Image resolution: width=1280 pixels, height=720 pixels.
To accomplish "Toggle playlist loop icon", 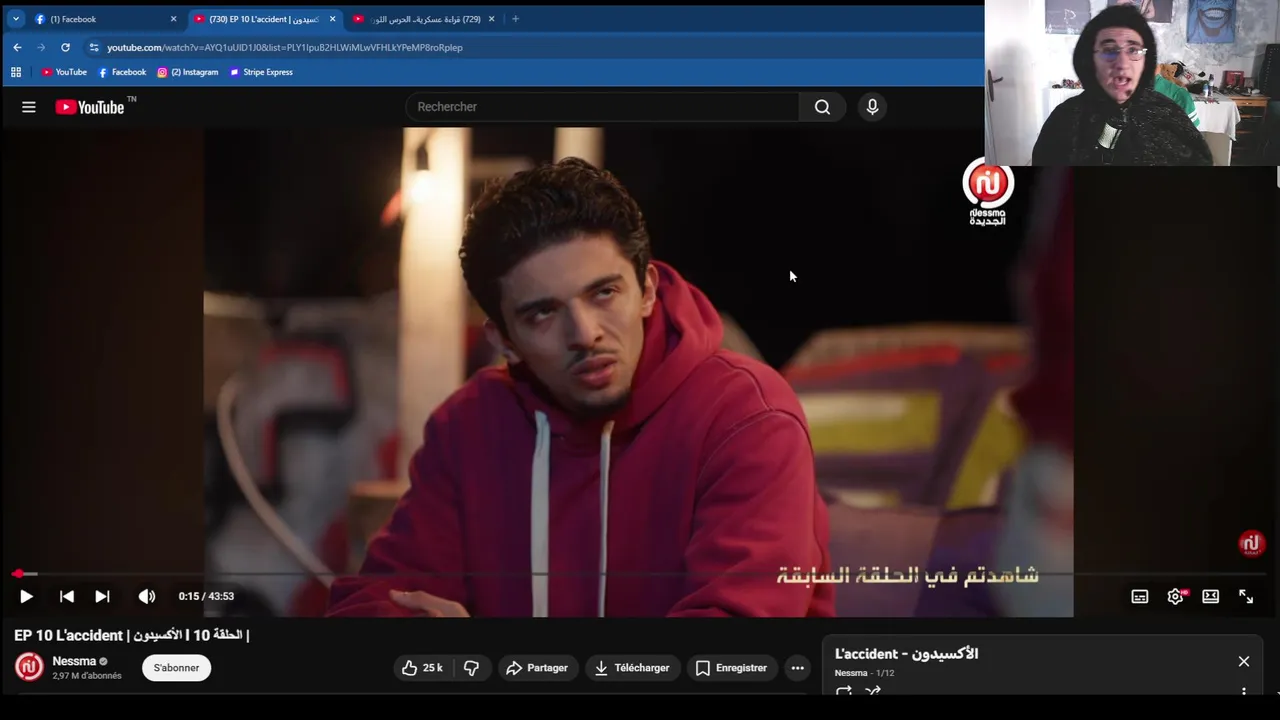I will pyautogui.click(x=844, y=691).
